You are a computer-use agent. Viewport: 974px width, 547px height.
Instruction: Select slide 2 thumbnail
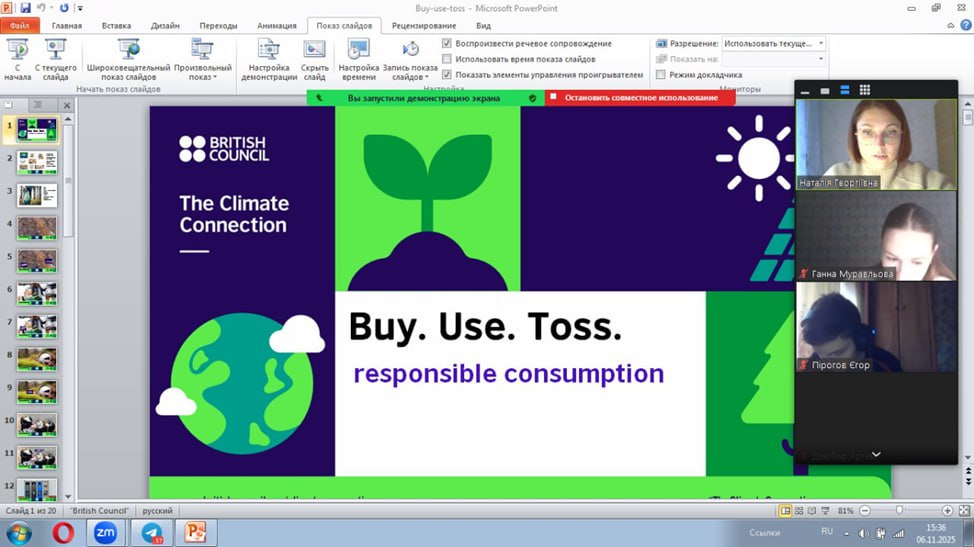37,162
